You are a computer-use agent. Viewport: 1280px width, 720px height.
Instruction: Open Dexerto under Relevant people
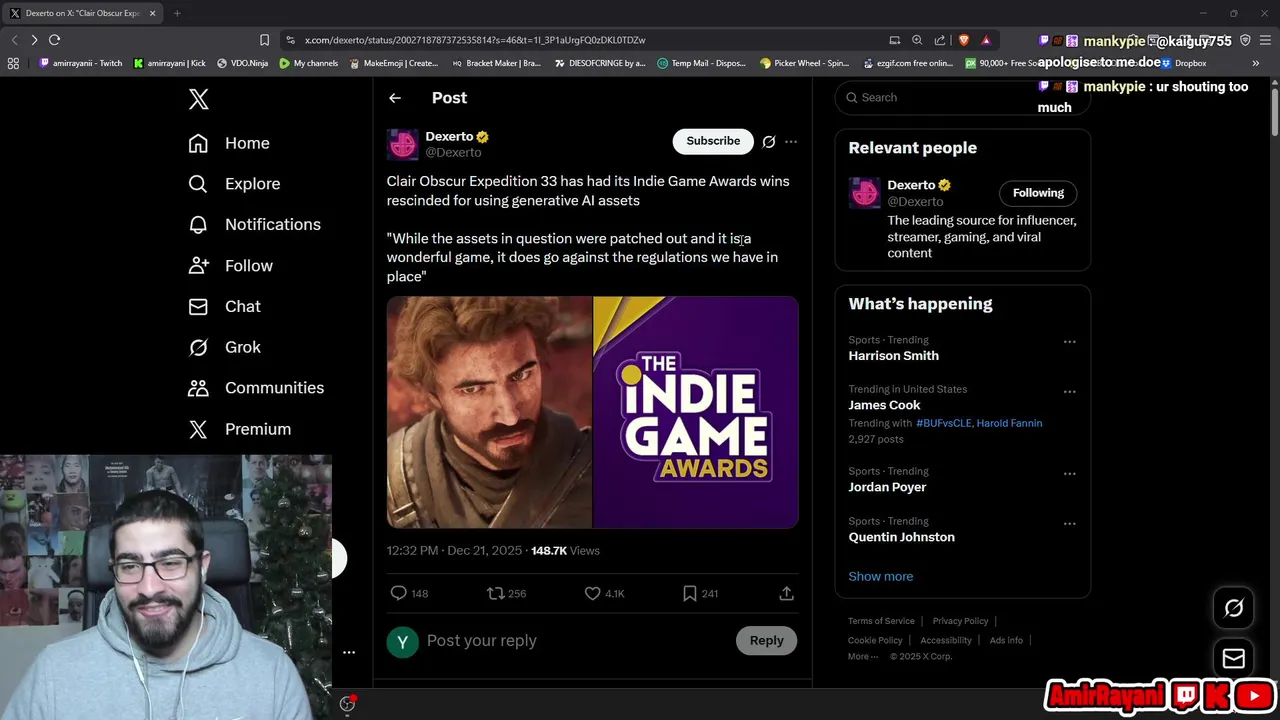point(911,185)
